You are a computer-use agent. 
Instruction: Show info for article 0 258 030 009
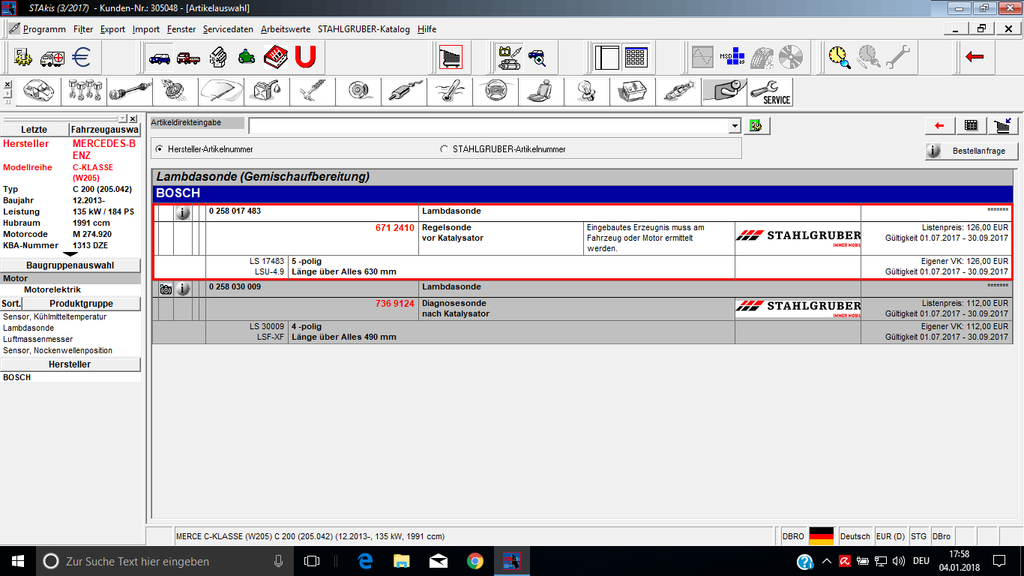(x=183, y=289)
